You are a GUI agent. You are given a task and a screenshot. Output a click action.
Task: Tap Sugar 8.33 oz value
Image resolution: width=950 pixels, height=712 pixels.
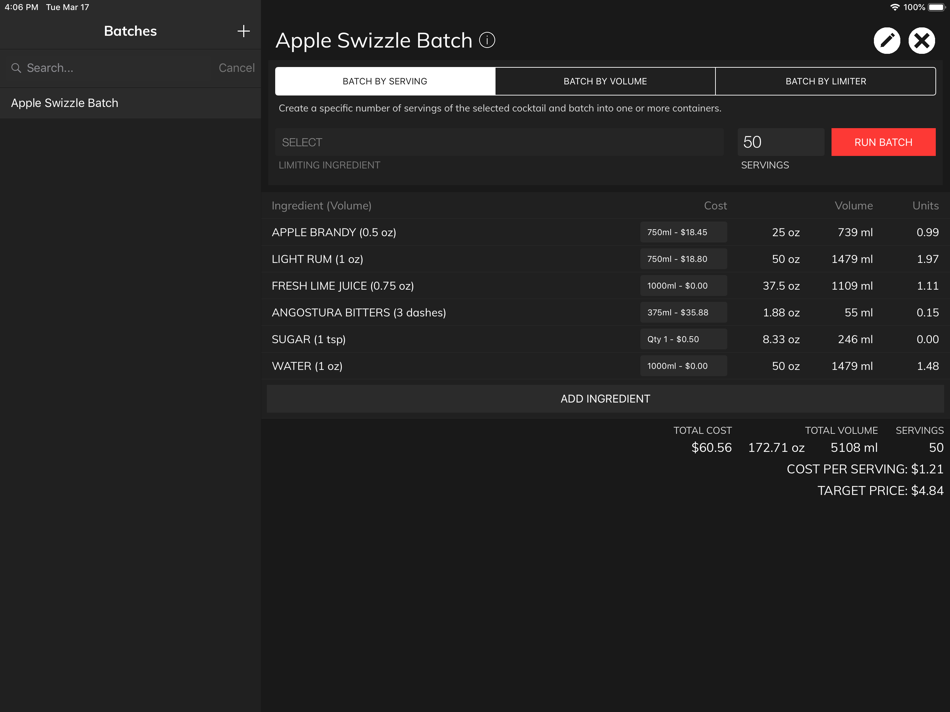(x=781, y=339)
